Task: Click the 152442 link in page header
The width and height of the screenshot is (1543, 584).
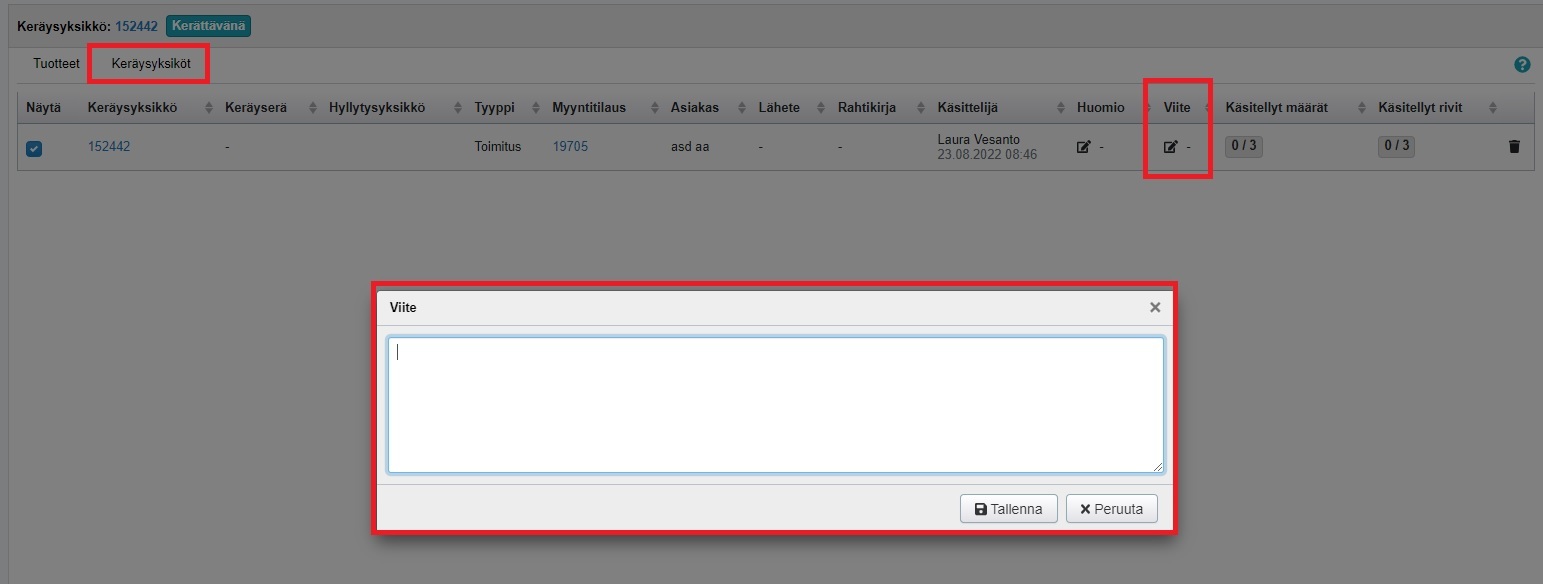Action: tap(136, 26)
